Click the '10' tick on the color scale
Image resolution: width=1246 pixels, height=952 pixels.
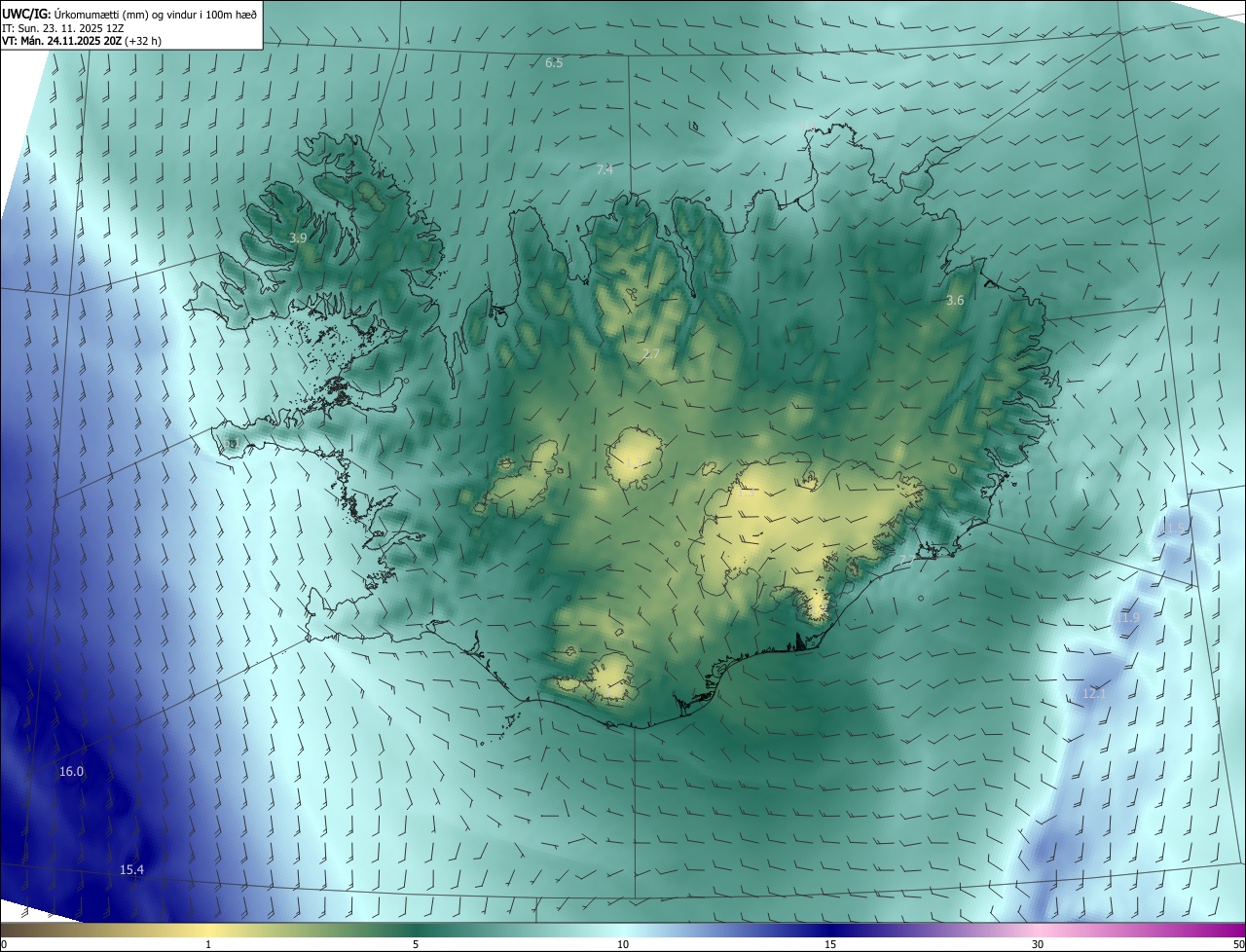click(623, 944)
